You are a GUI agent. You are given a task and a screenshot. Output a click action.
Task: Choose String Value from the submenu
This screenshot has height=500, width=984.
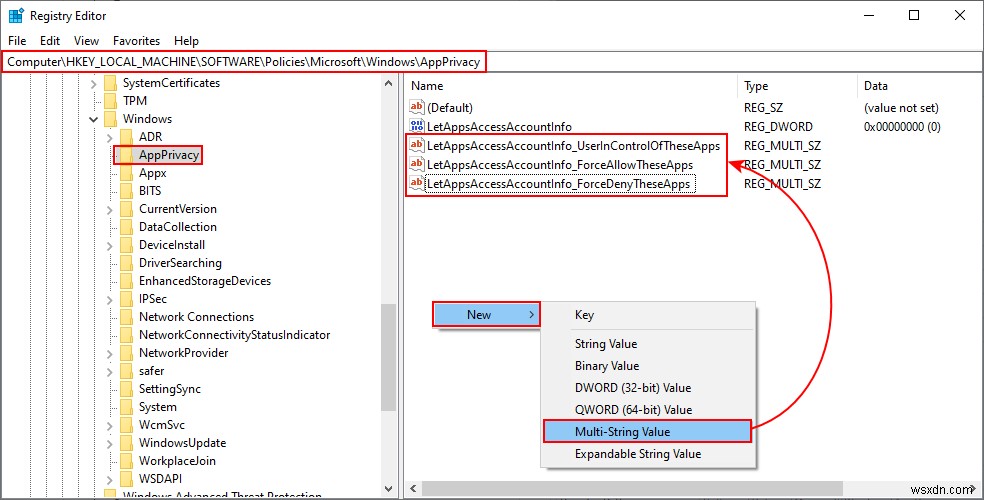(x=649, y=344)
